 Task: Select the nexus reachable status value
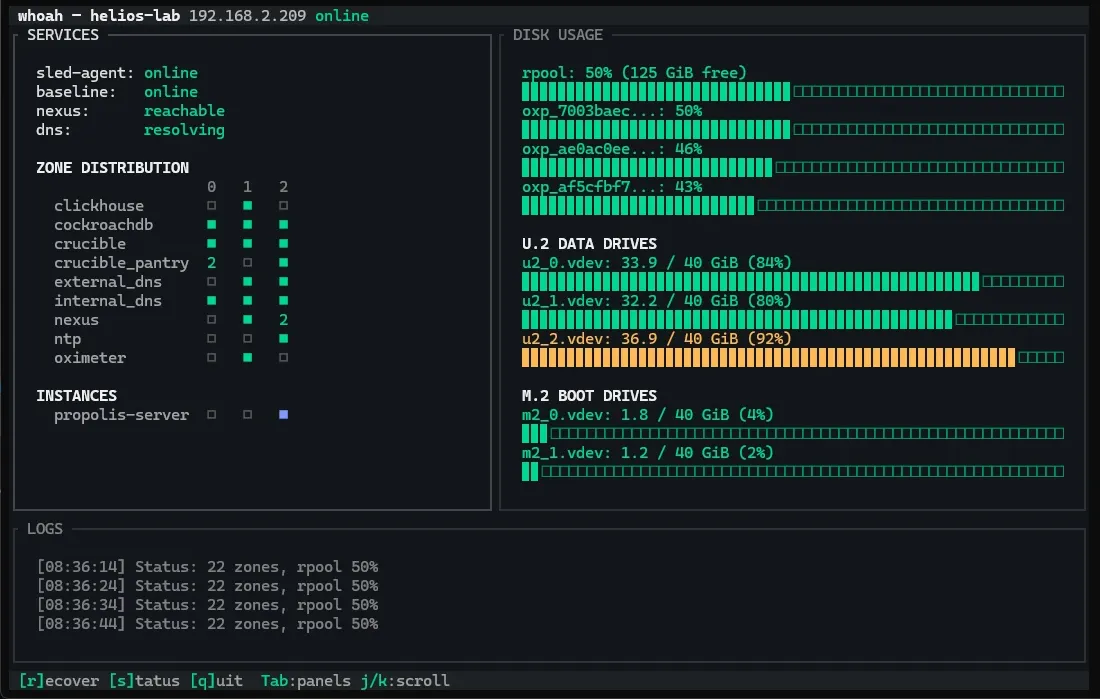tap(184, 111)
